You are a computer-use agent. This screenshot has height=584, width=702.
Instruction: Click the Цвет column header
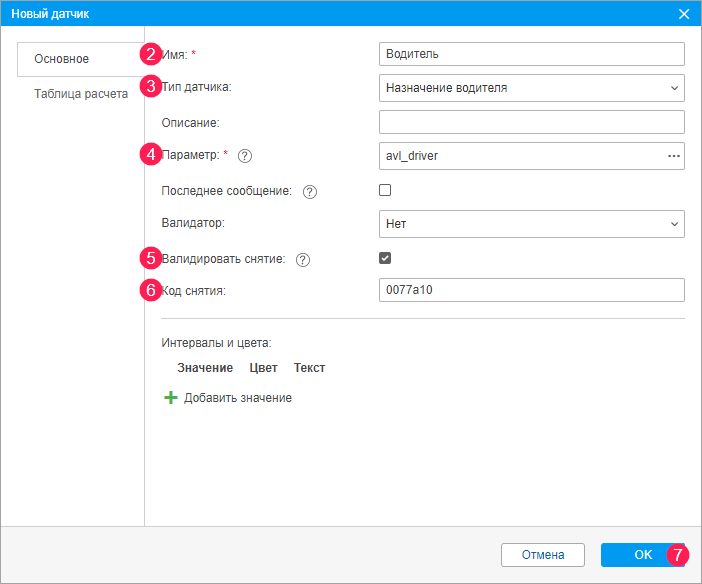pyautogui.click(x=263, y=368)
